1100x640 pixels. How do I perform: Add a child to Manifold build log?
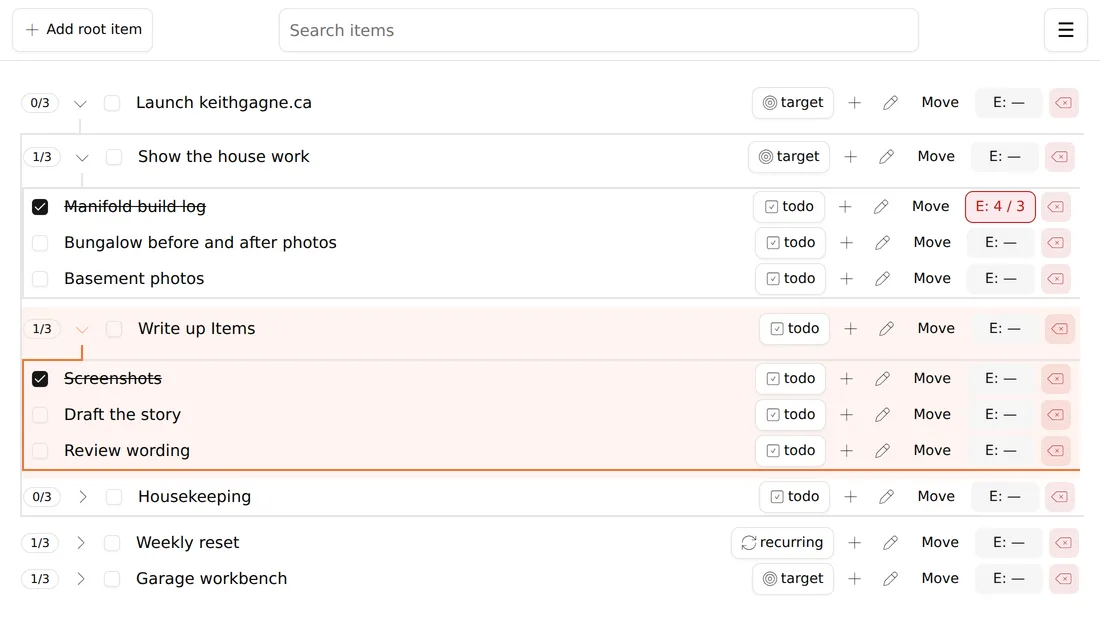point(845,207)
